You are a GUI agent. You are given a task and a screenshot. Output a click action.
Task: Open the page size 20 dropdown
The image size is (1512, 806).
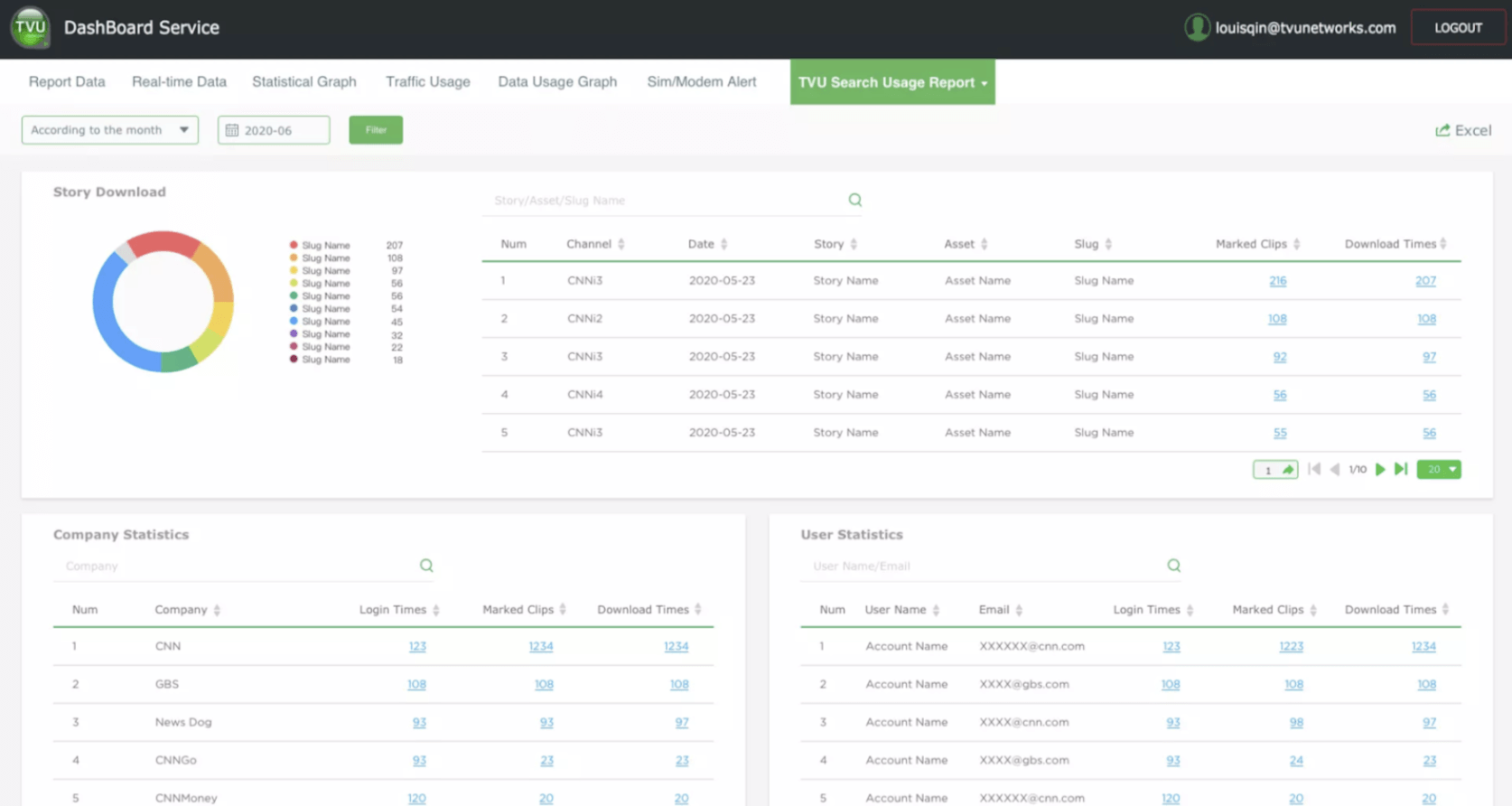(x=1439, y=469)
